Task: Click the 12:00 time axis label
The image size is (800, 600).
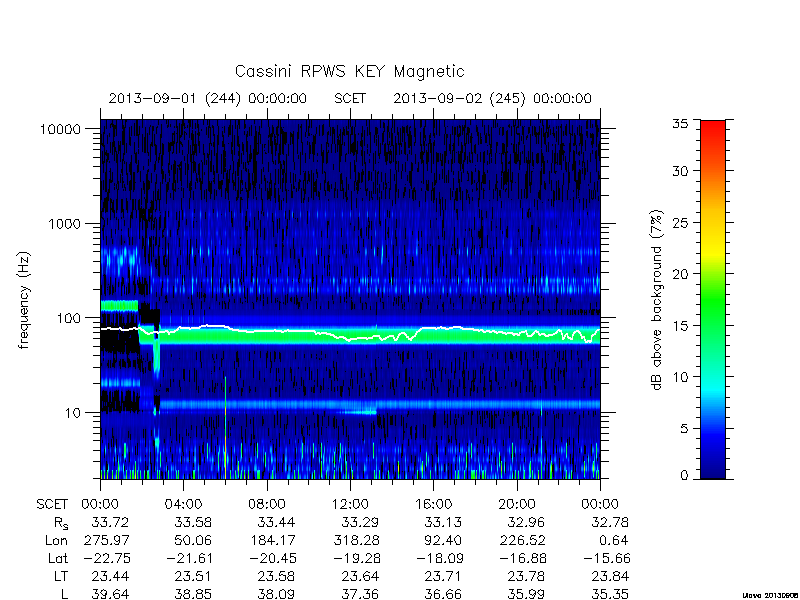Action: coord(350,505)
